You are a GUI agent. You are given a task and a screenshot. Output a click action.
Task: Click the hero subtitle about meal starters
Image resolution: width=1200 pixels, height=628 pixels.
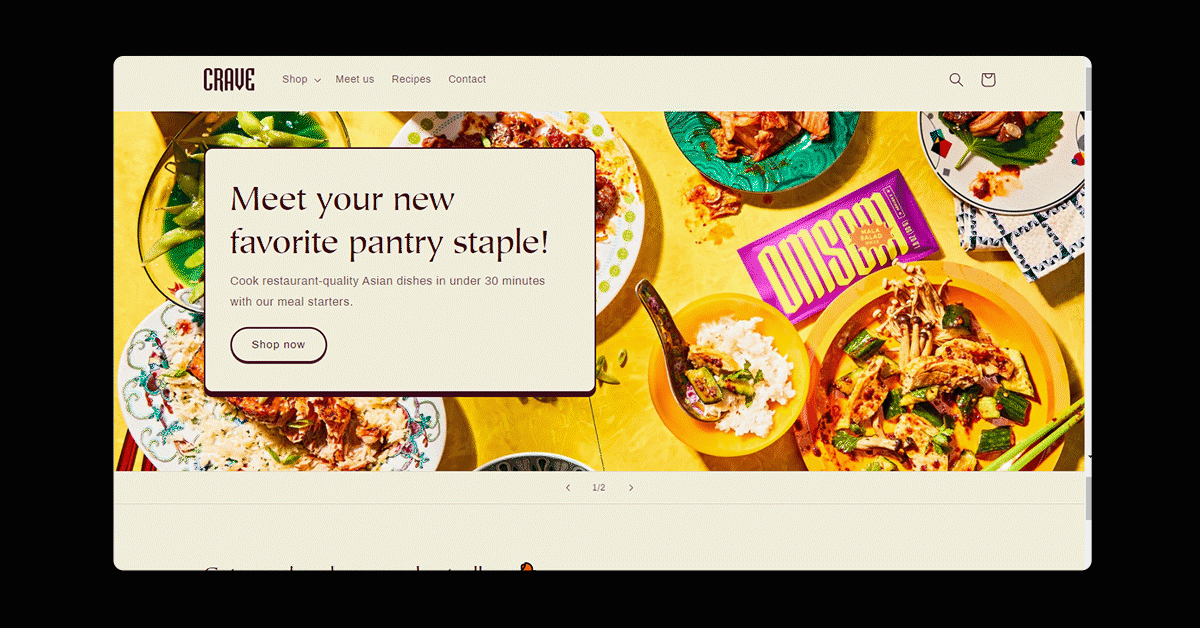387,291
